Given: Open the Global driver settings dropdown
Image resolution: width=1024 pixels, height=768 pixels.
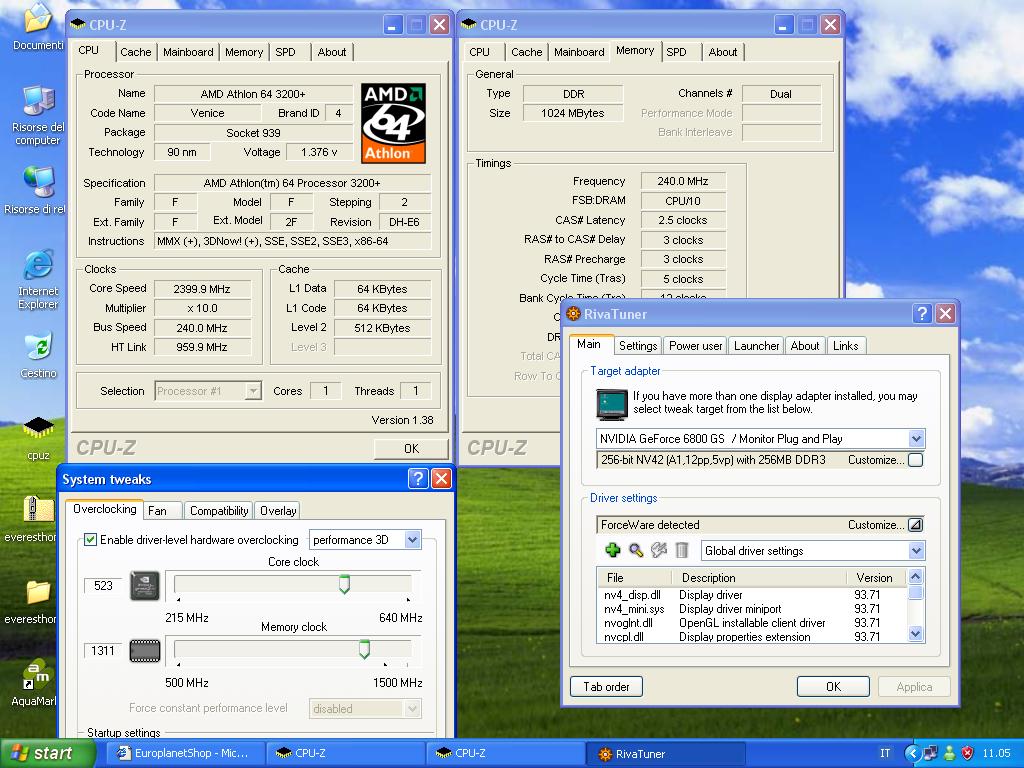Looking at the screenshot, I should pyautogui.click(x=916, y=551).
